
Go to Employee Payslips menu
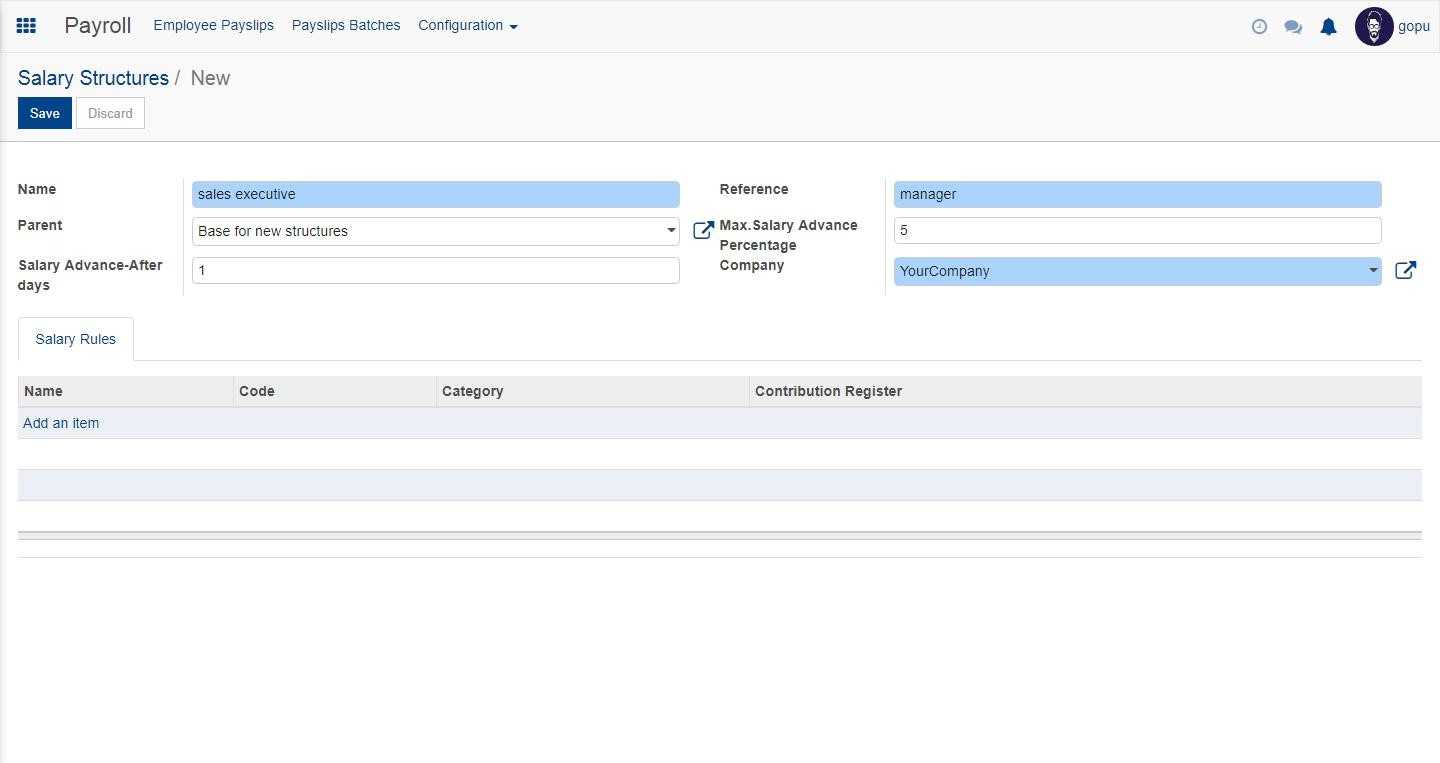pyautogui.click(x=213, y=26)
